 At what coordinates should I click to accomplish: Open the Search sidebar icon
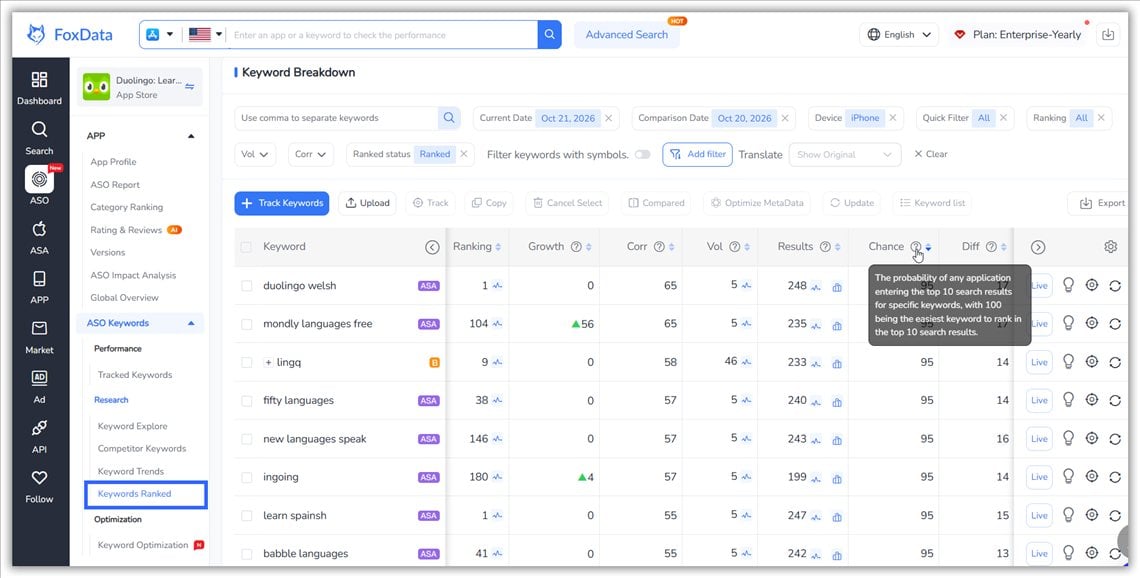click(39, 138)
